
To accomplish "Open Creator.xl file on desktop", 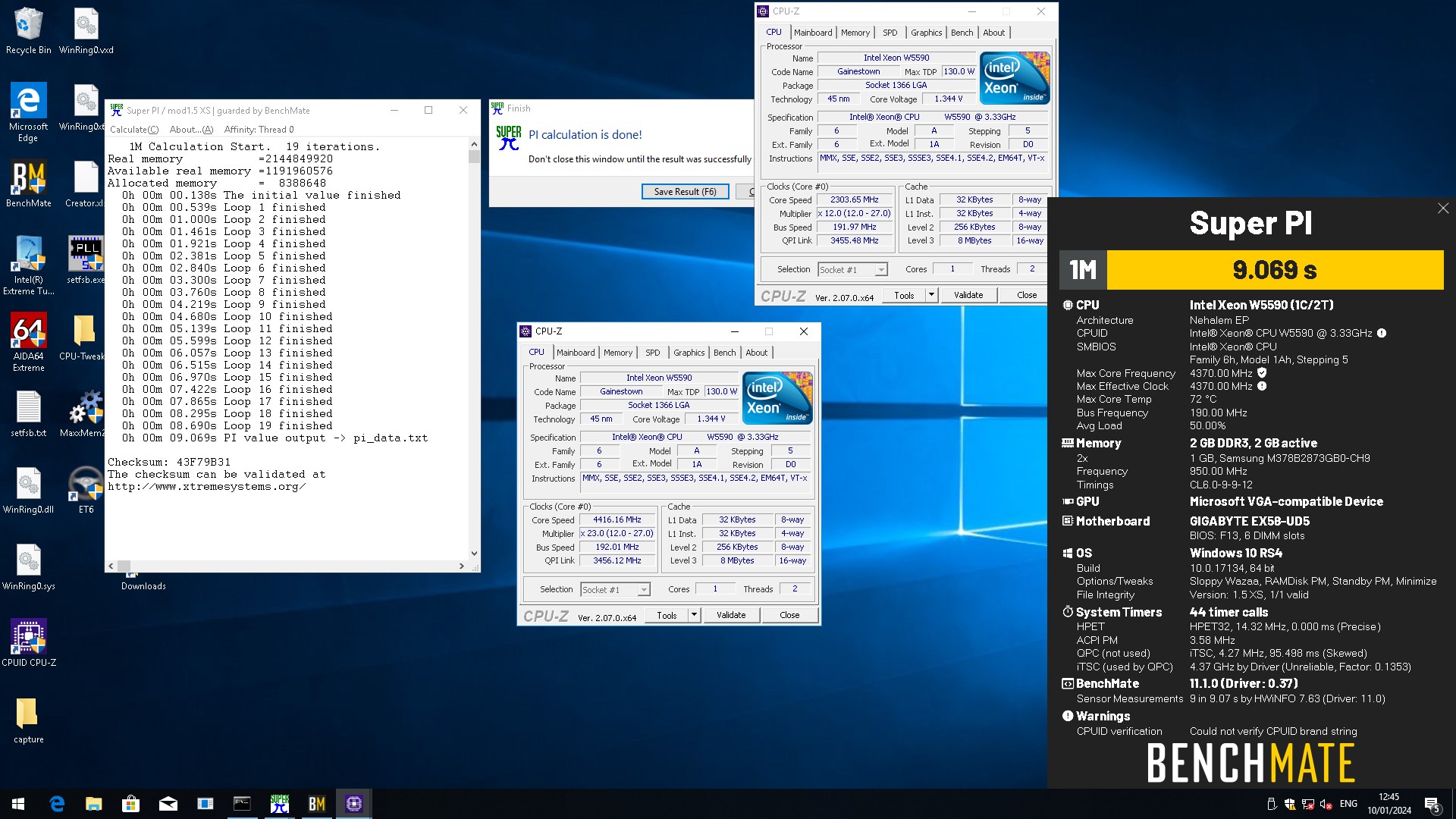I will point(83,184).
